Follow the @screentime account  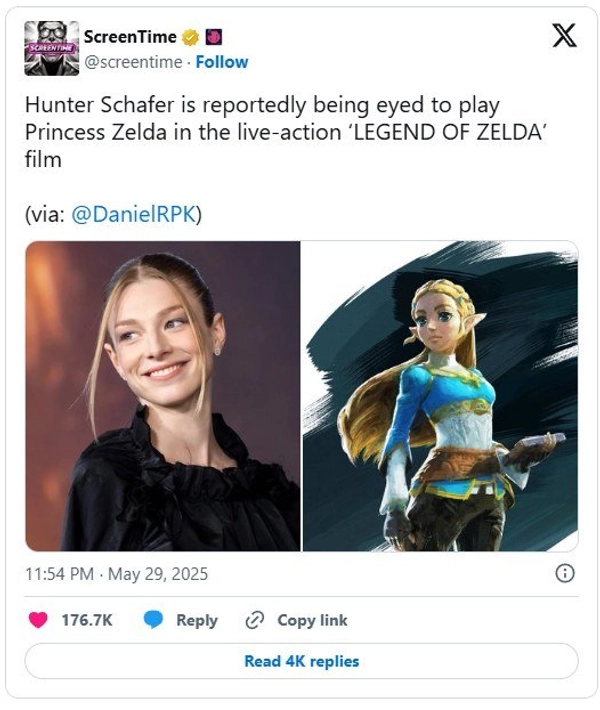221,62
